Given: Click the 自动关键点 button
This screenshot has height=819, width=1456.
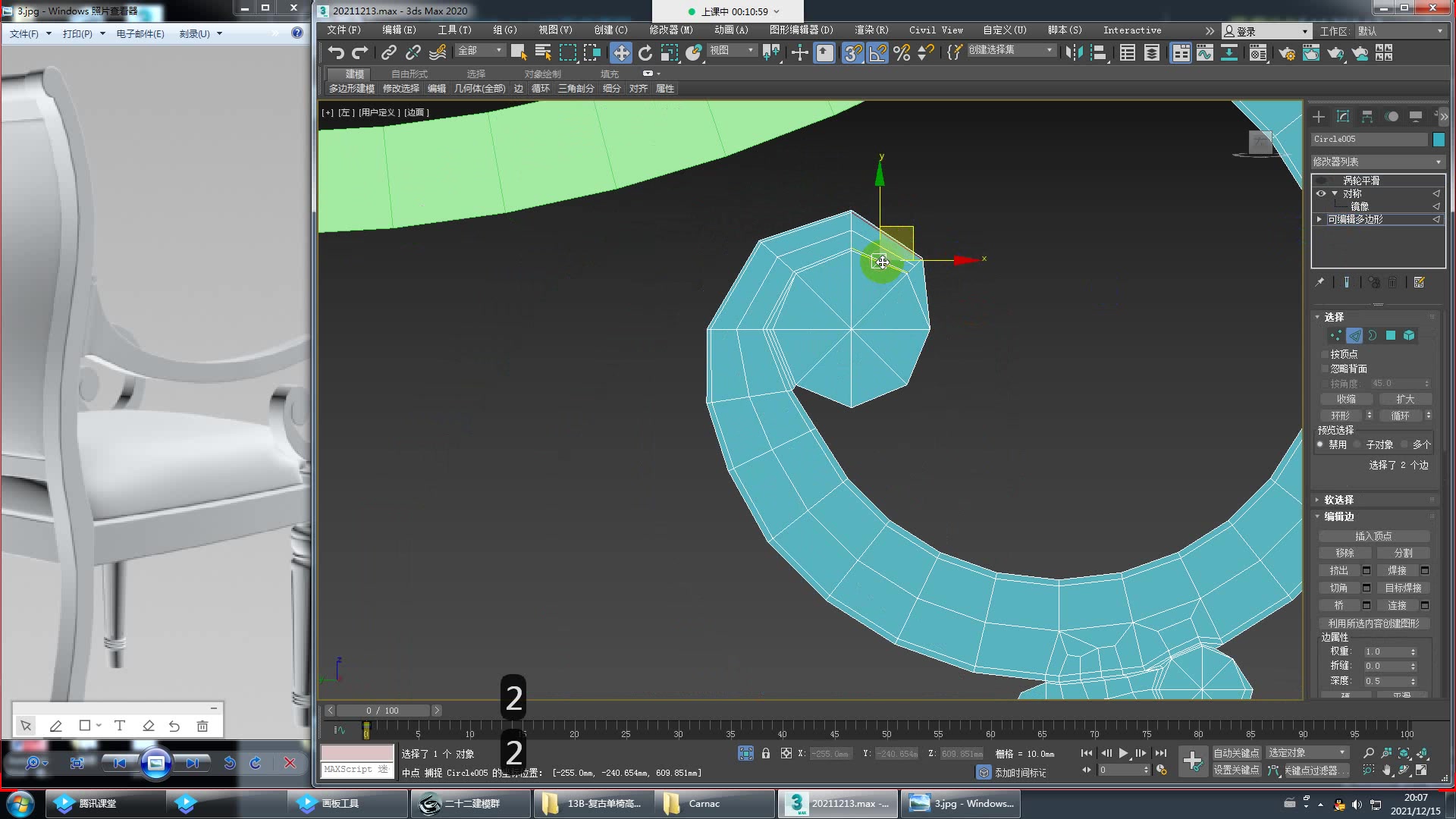Looking at the screenshot, I should point(1236,753).
